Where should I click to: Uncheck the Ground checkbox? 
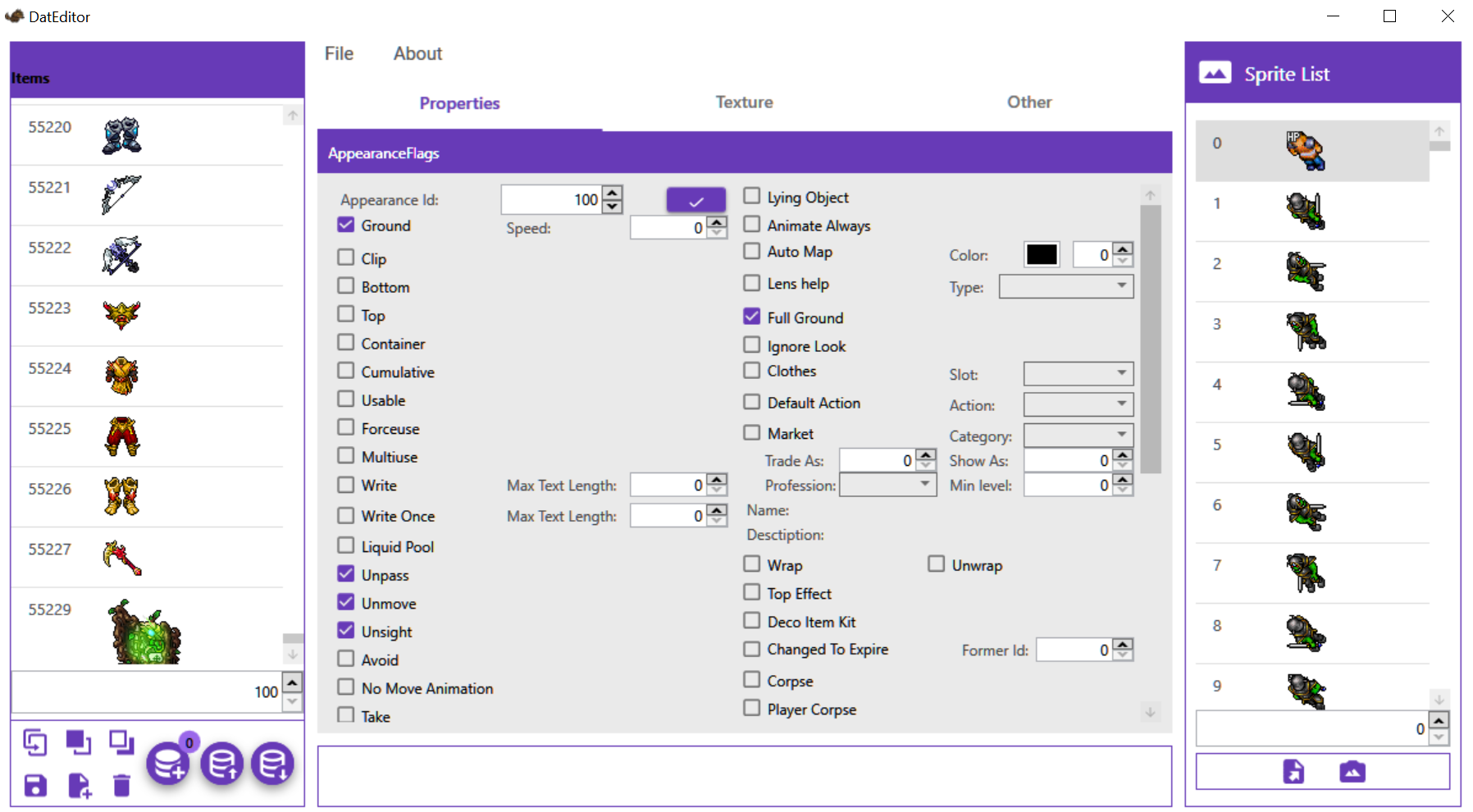[x=345, y=225]
